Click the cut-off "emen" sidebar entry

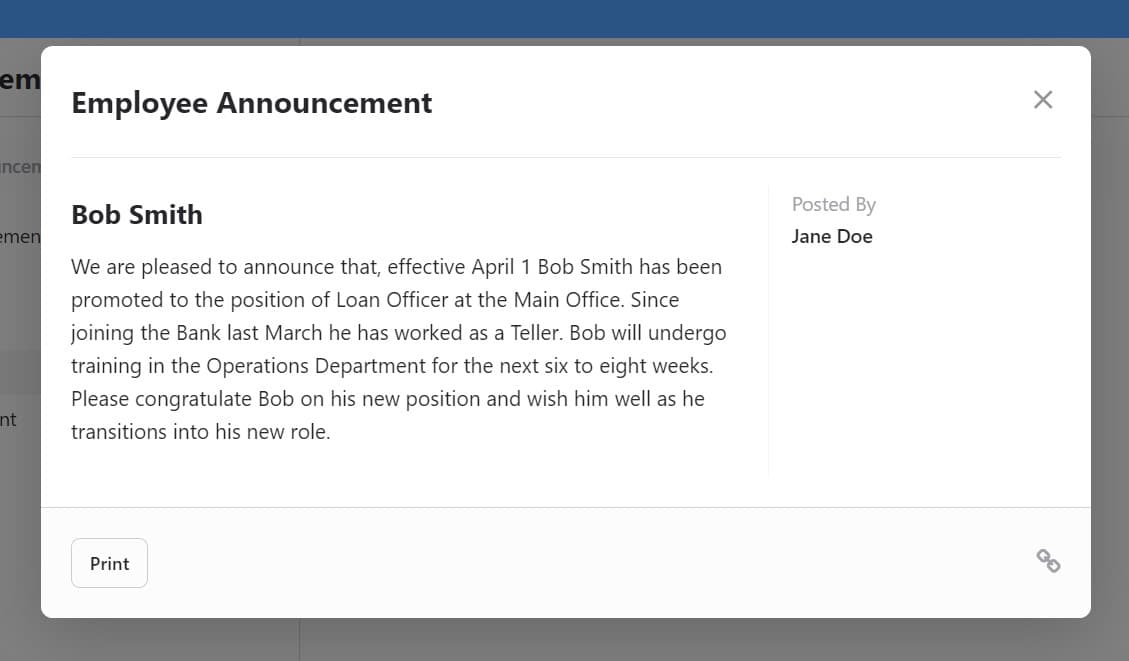click(x=19, y=237)
